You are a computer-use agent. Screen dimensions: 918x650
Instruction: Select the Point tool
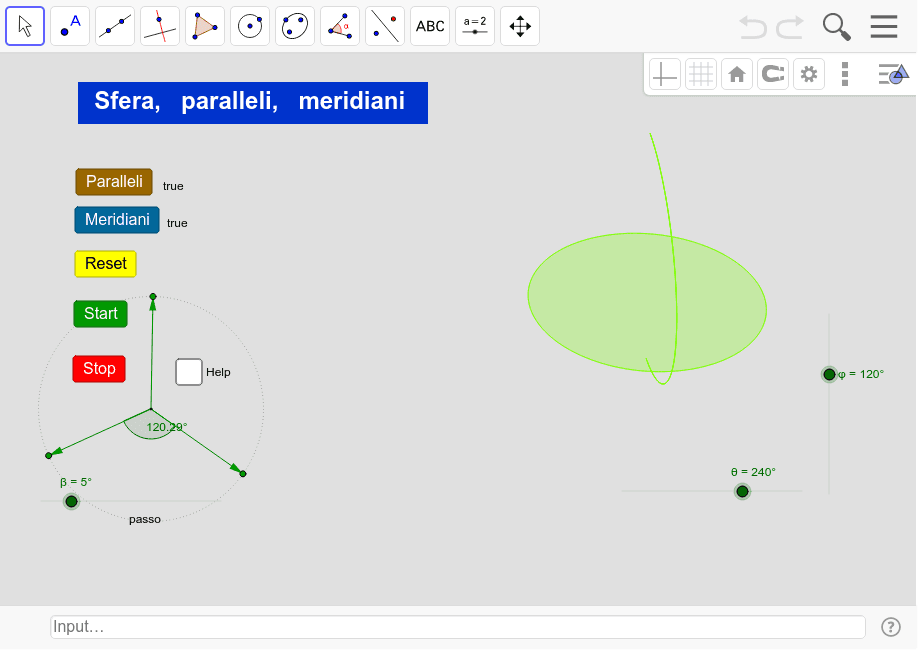[x=70, y=26]
